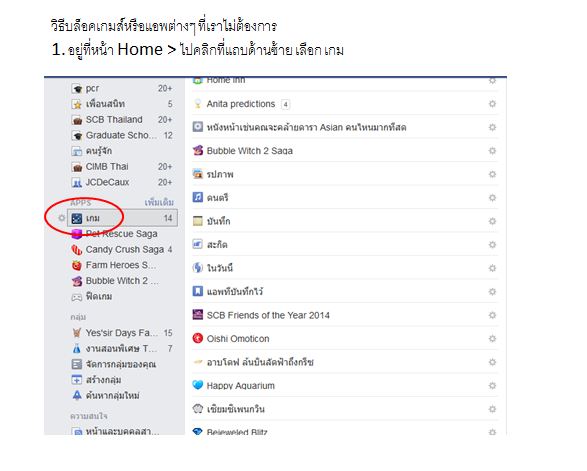
Task: Open the เกม (Games) sidebar item
Action: (122, 218)
